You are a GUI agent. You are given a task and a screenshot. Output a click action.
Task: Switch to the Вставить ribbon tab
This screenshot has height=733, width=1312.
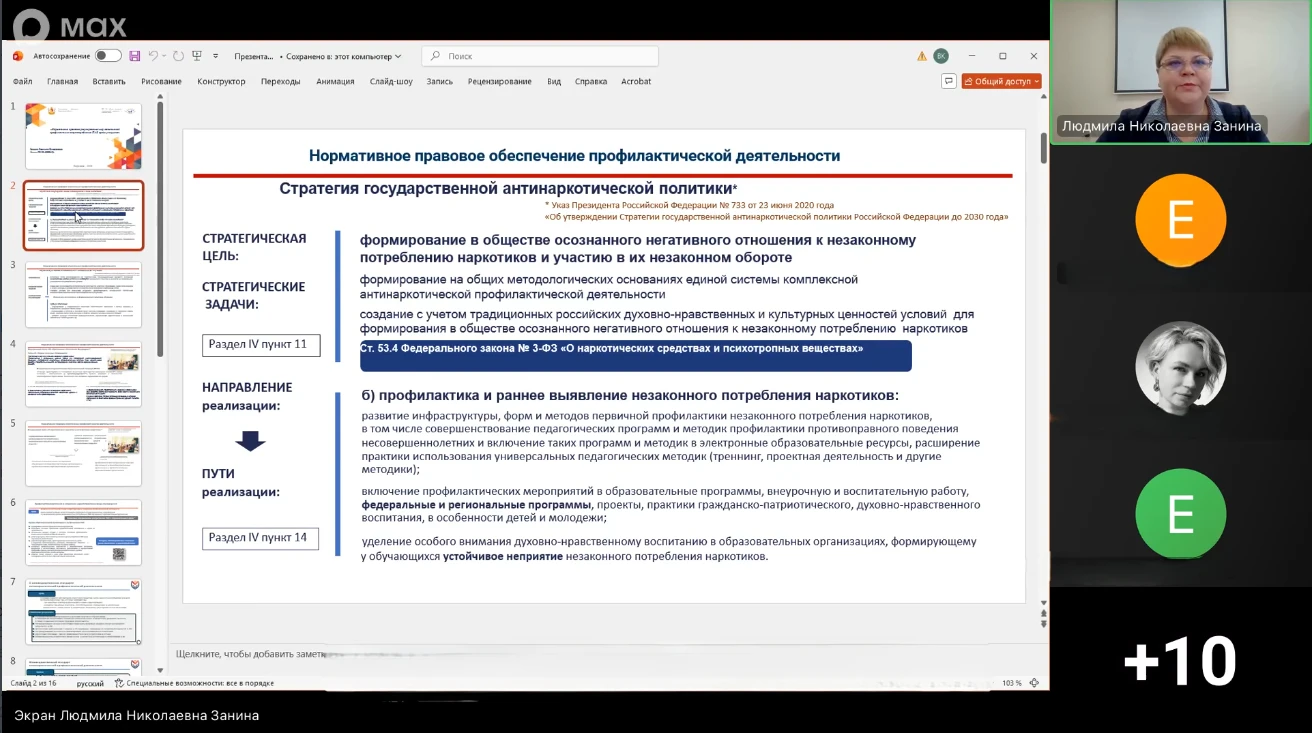109,81
